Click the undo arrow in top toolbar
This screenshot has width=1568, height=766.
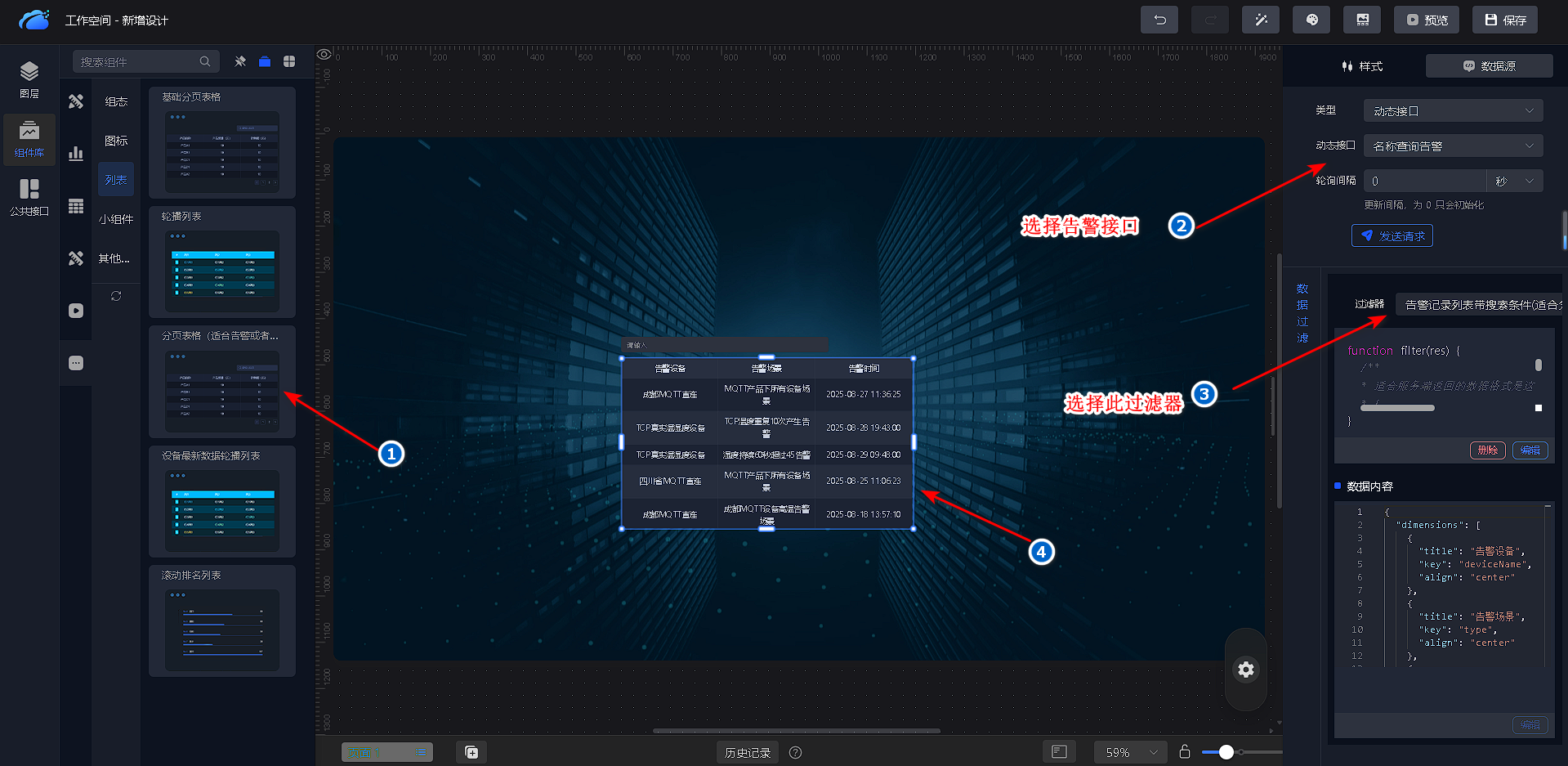(1159, 20)
